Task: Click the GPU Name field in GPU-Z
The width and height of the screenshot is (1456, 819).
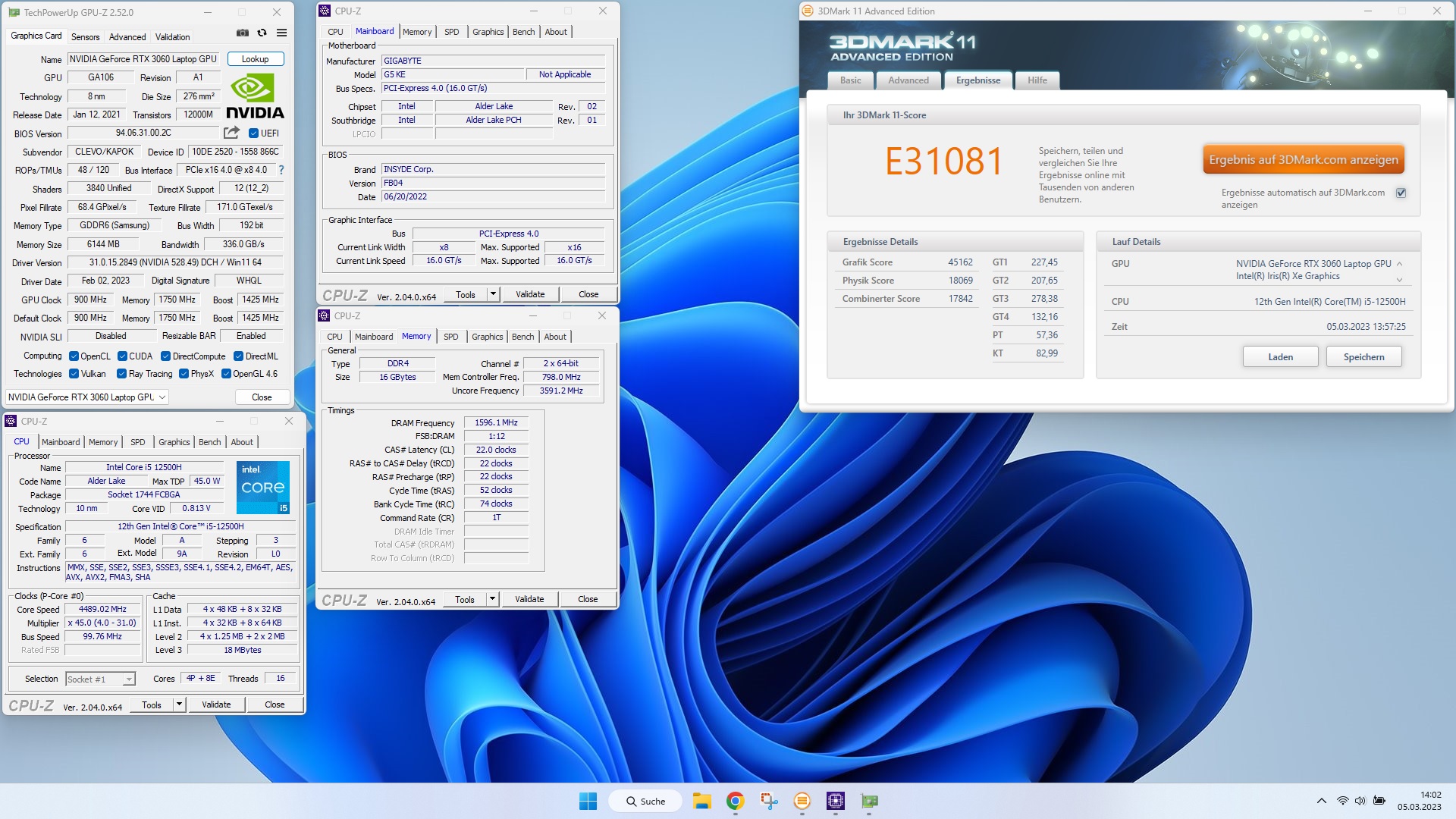Action: [x=144, y=59]
